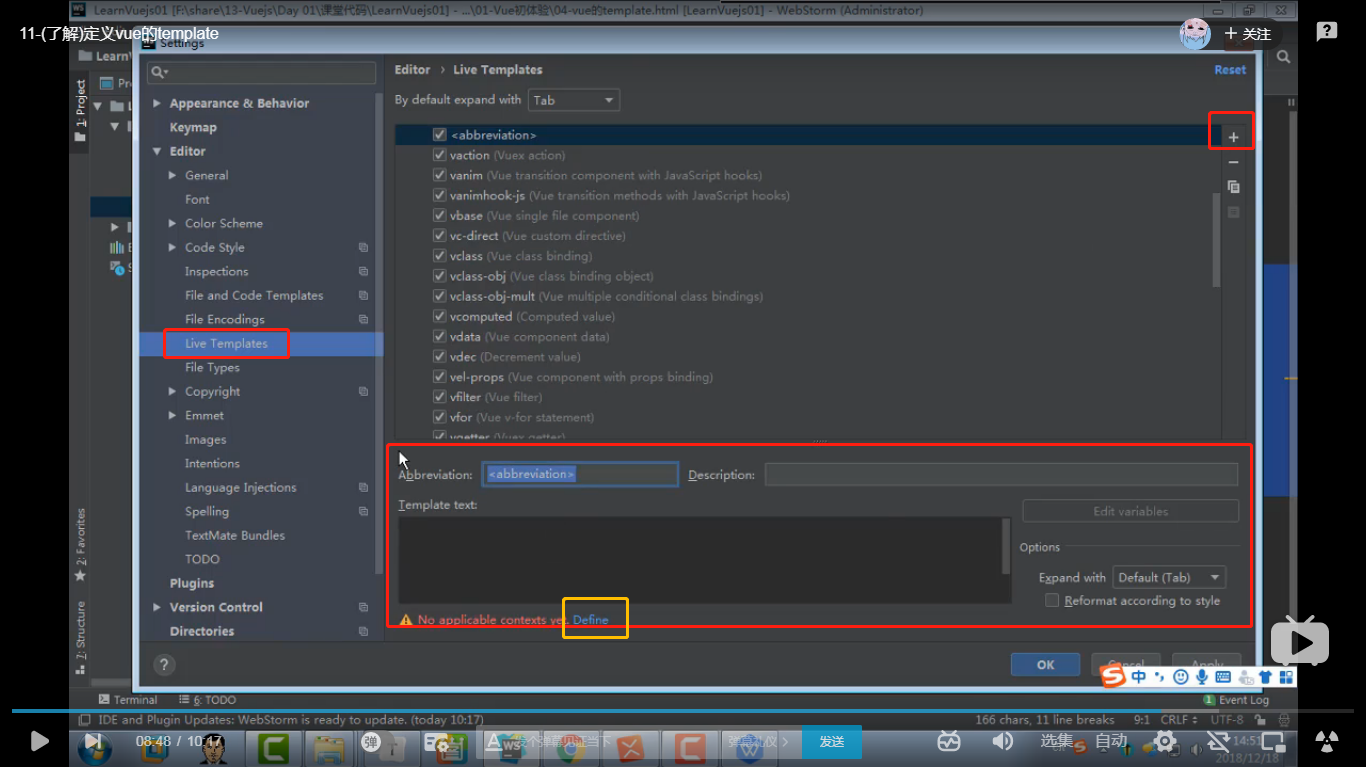Remove selected template with minus icon
The height and width of the screenshot is (767, 1366).
pyautogui.click(x=1233, y=162)
